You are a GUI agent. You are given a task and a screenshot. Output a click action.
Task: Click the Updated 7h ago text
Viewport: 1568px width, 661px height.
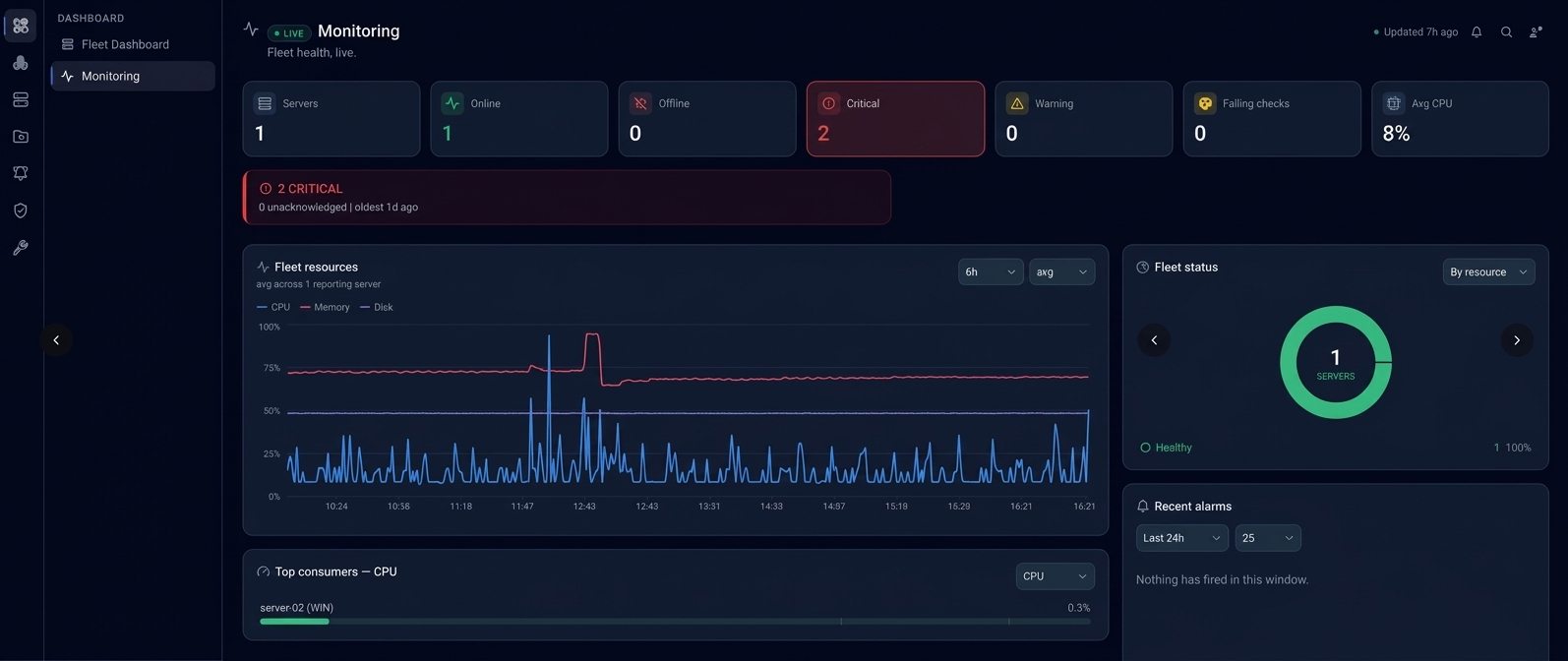(1420, 32)
